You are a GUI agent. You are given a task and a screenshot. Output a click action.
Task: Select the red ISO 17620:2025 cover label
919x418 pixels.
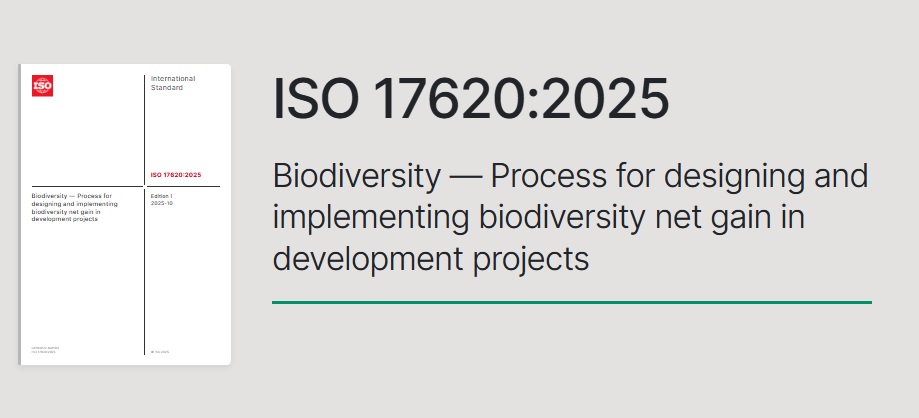(x=176, y=175)
